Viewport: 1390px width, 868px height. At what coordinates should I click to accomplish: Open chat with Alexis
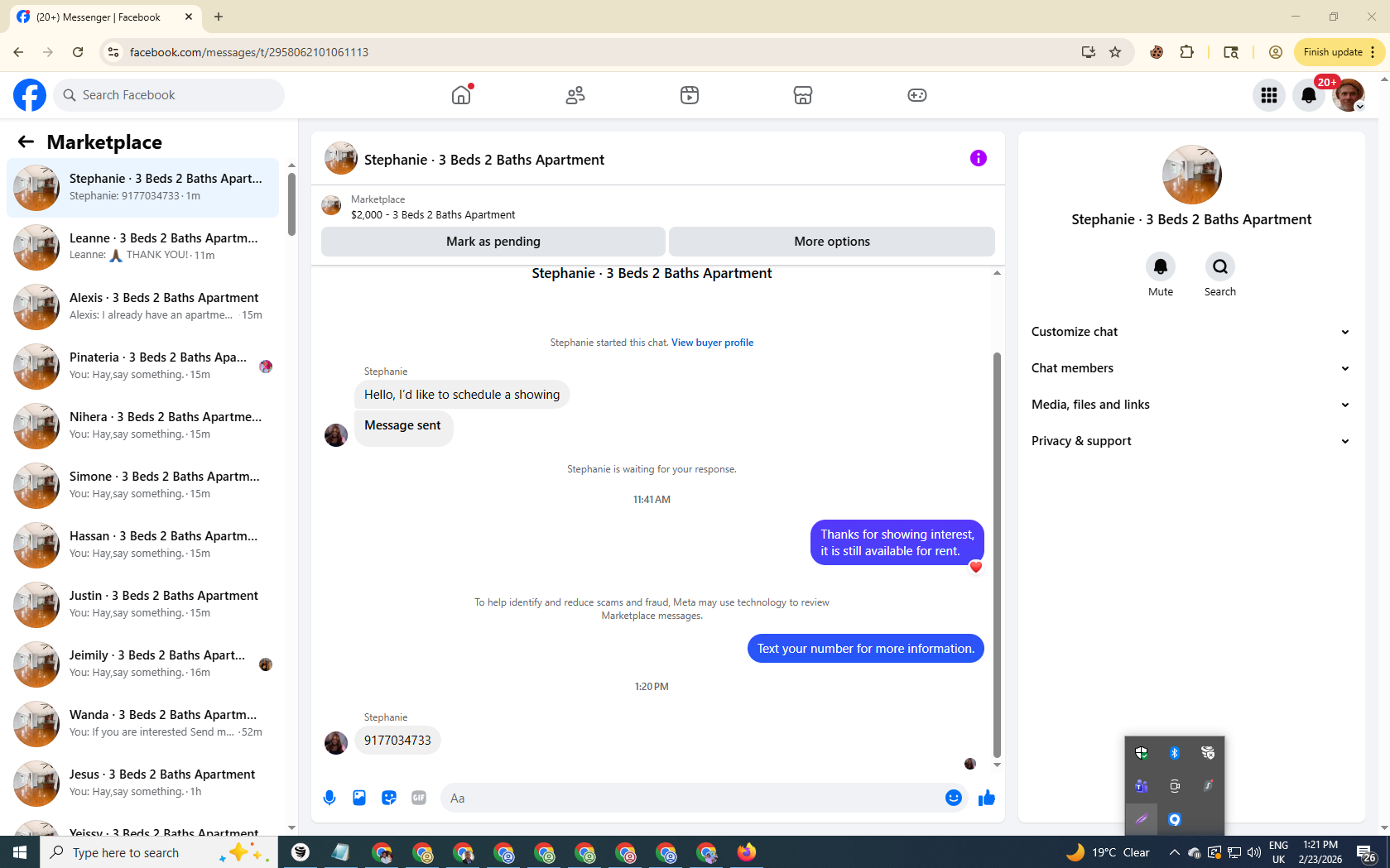coord(142,307)
